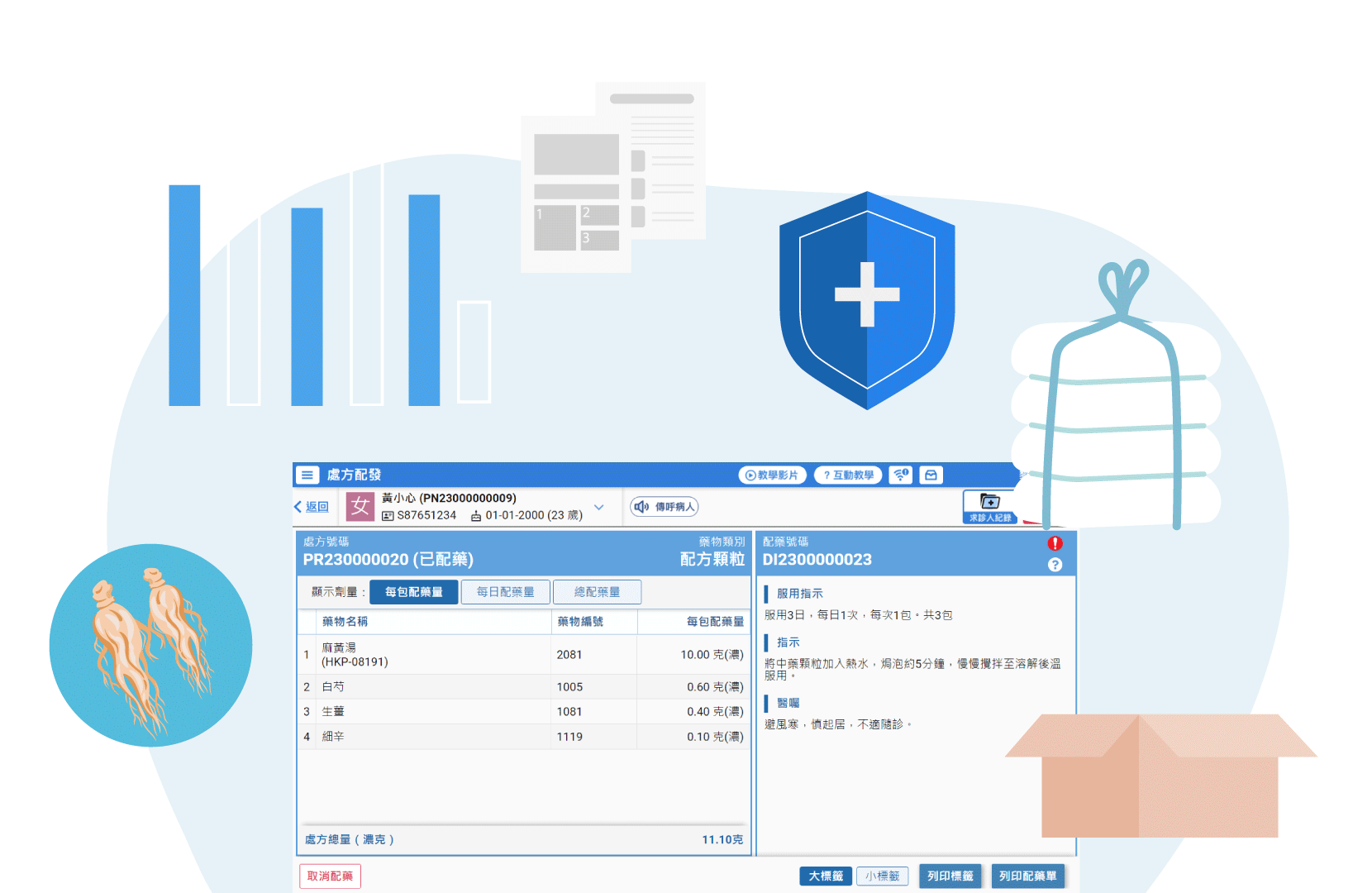1372x893 pixels.
Task: Open 求診人紀錄 patient records folder
Action: [990, 507]
